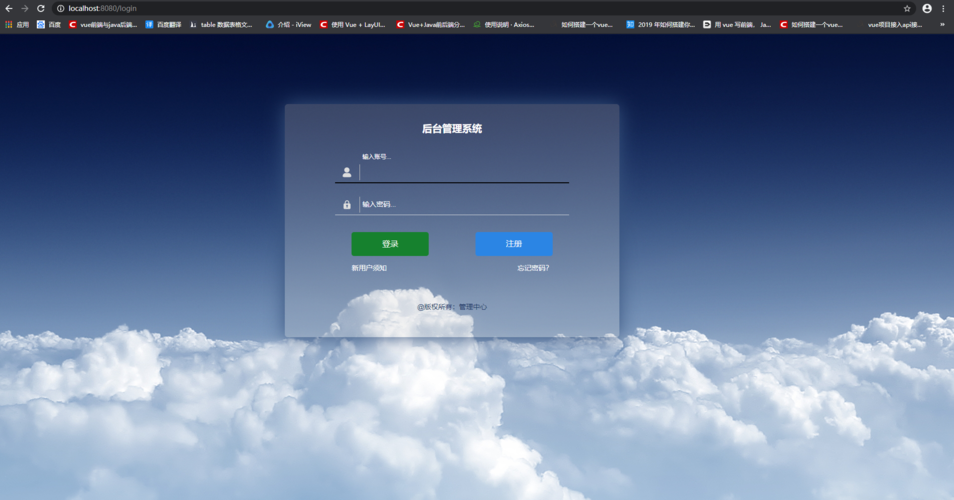Open the 使用 Vue + LayUI bookmark
Viewport: 954px width, 500px height.
352,25
